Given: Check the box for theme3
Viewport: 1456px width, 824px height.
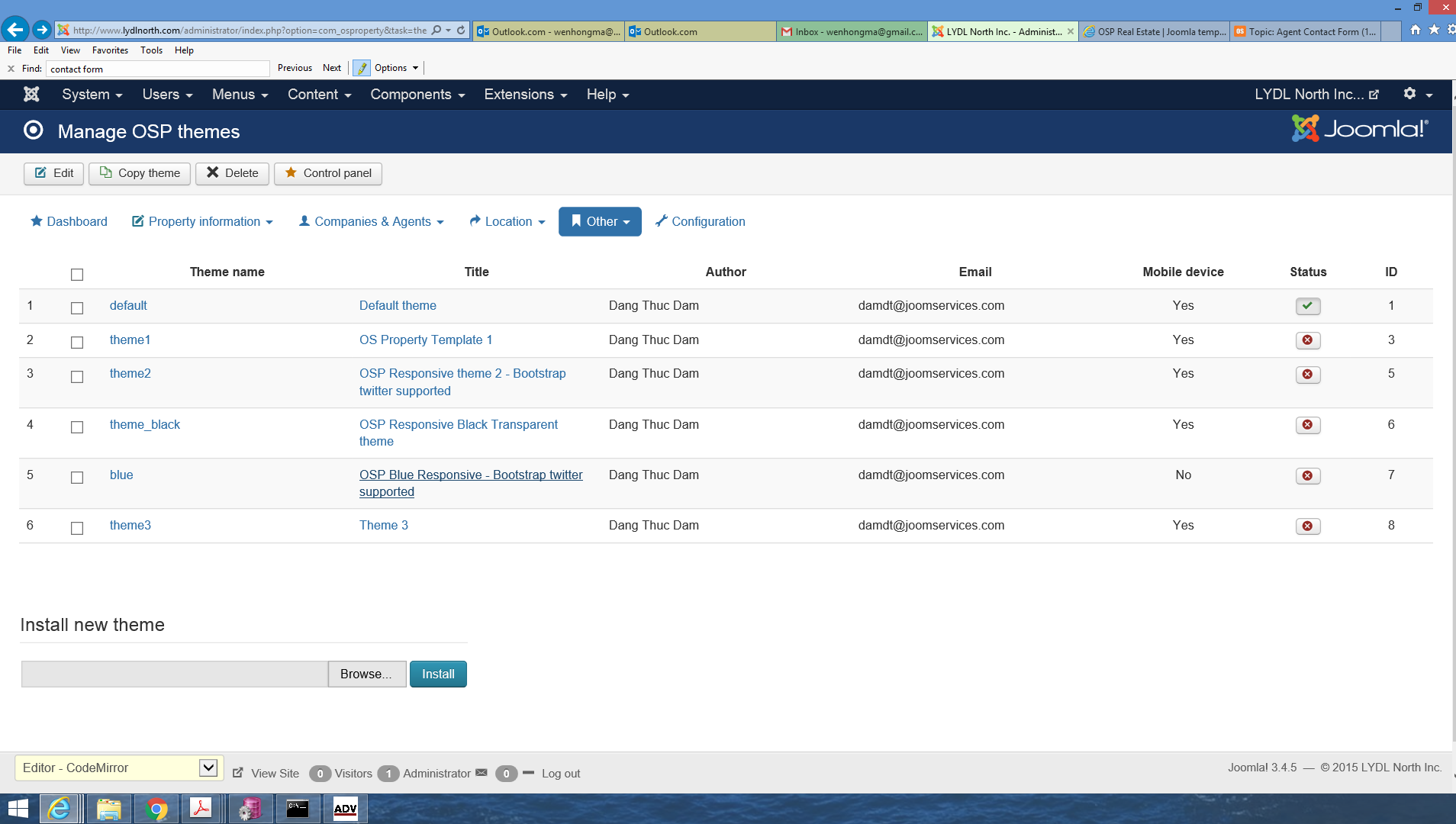Looking at the screenshot, I should coord(77,528).
